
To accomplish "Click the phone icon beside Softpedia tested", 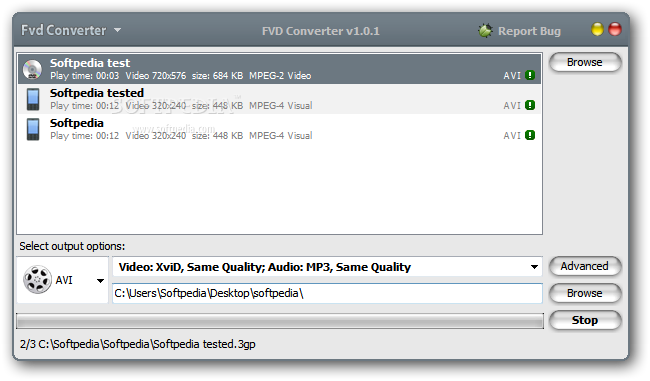I will [33, 99].
